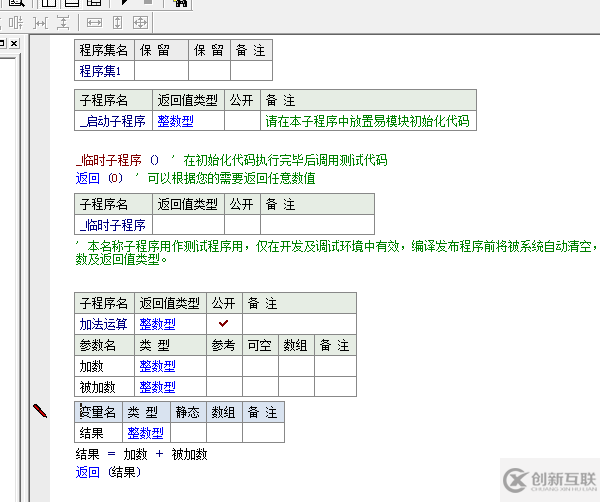Toggle the 可空 cell for parameter 被加数
Viewport: 600px width, 502px height.
pyautogui.click(x=260, y=387)
